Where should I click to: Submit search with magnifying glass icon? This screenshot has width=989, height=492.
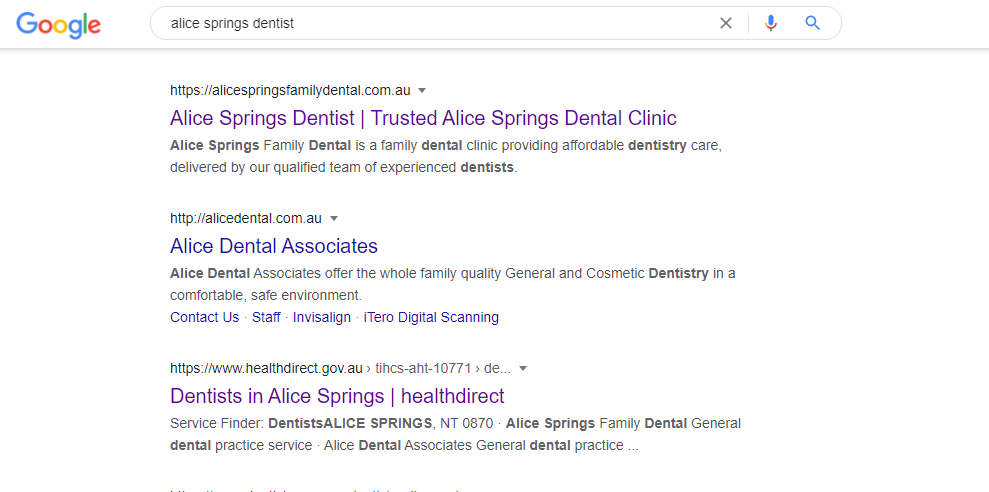point(812,23)
